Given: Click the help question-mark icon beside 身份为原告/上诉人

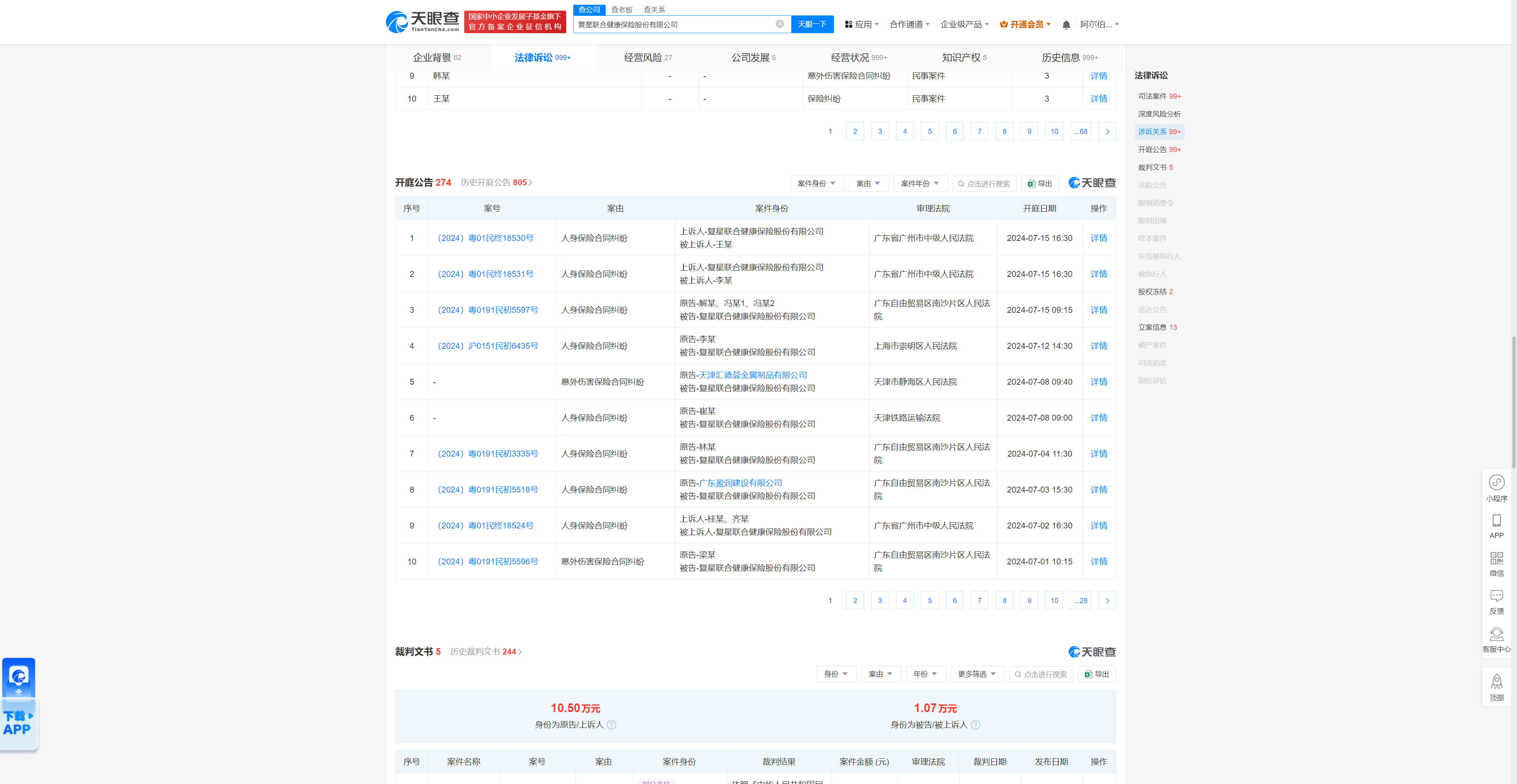Looking at the screenshot, I should (x=611, y=724).
